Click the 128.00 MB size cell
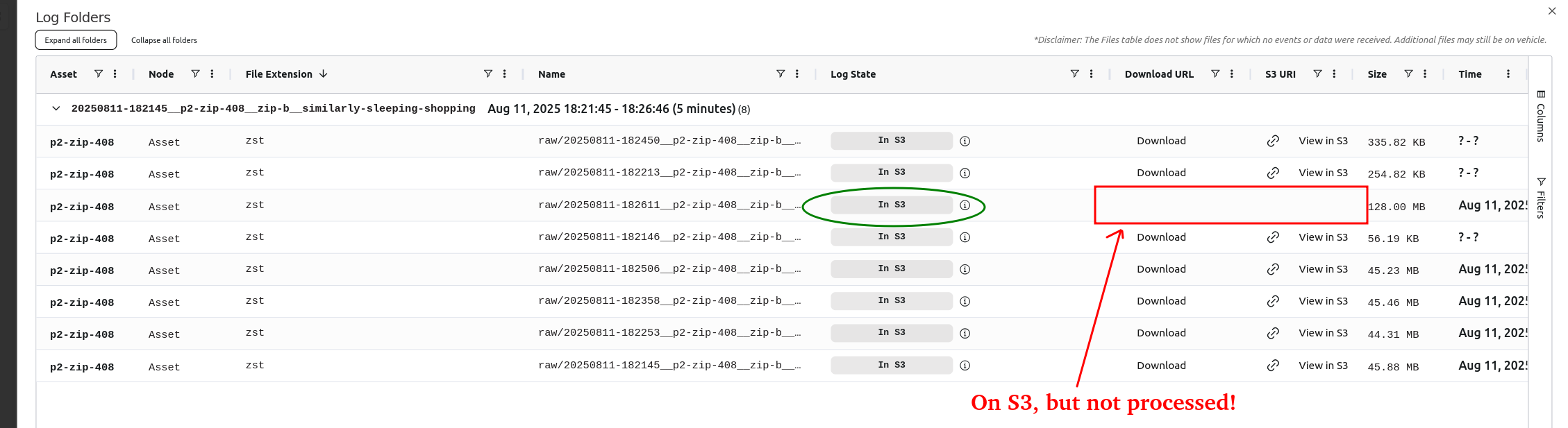Image resolution: width=1568 pixels, height=428 pixels. pos(1396,207)
